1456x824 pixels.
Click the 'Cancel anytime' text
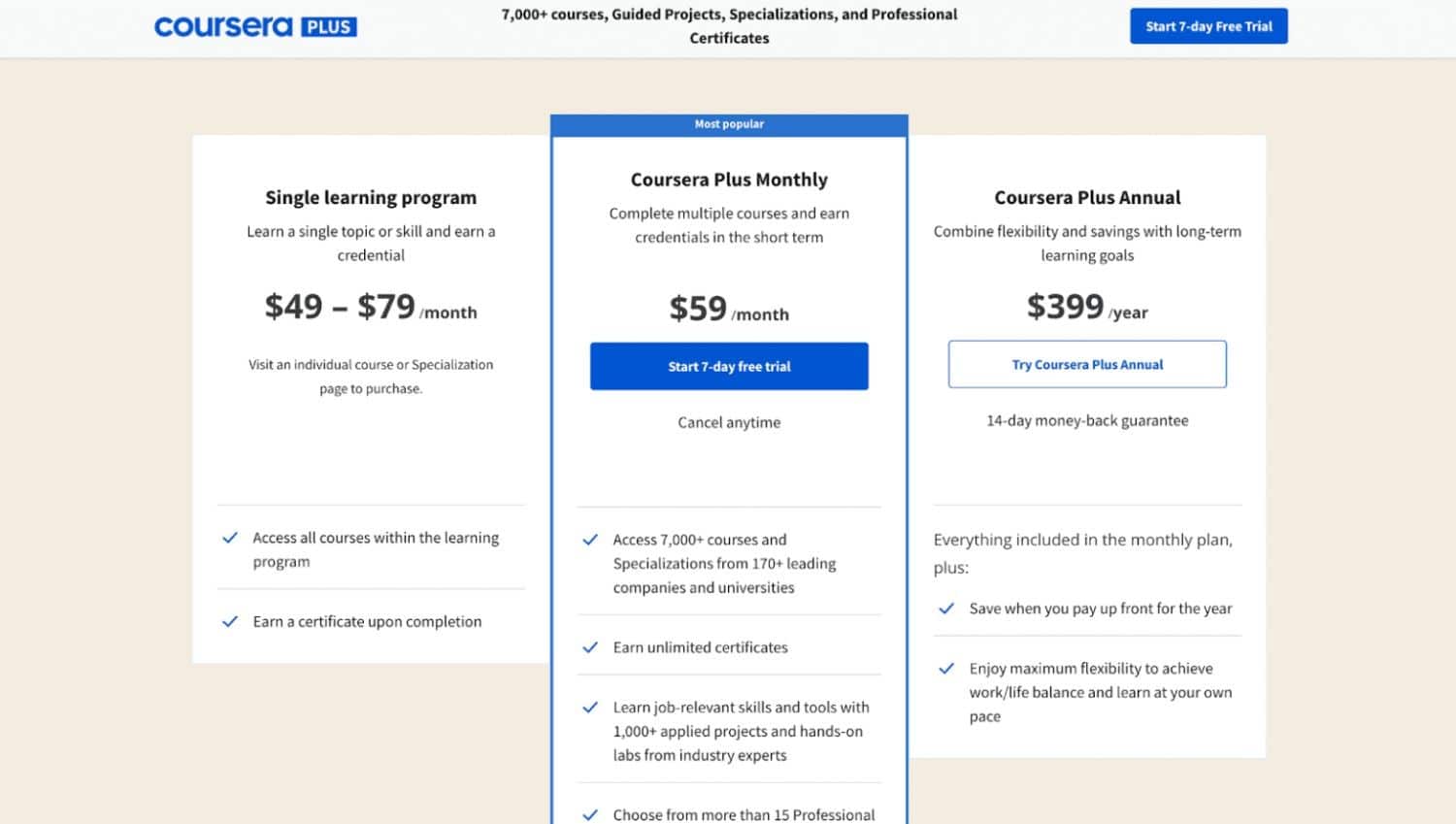click(x=728, y=422)
